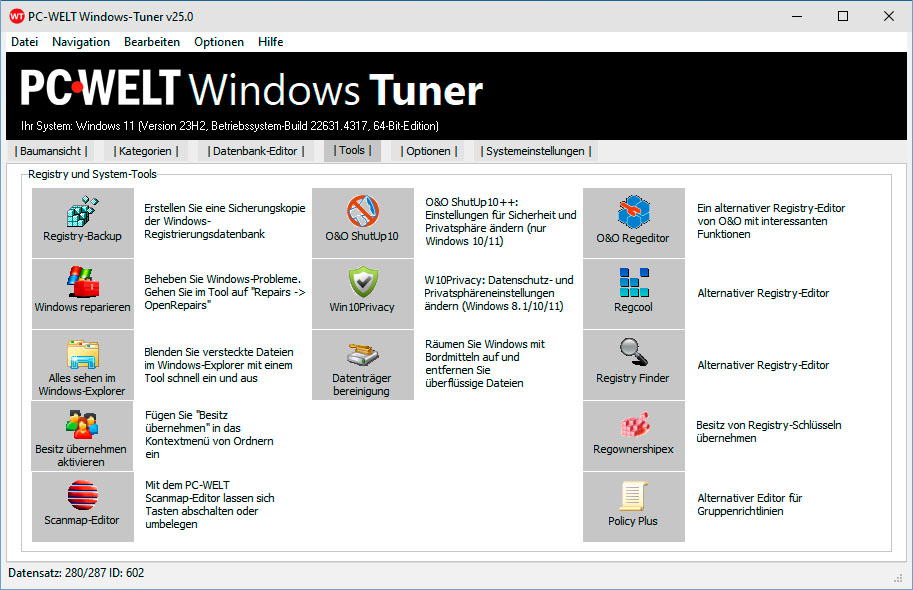Open the Regcool registry editor
The image size is (913, 590).
click(634, 294)
